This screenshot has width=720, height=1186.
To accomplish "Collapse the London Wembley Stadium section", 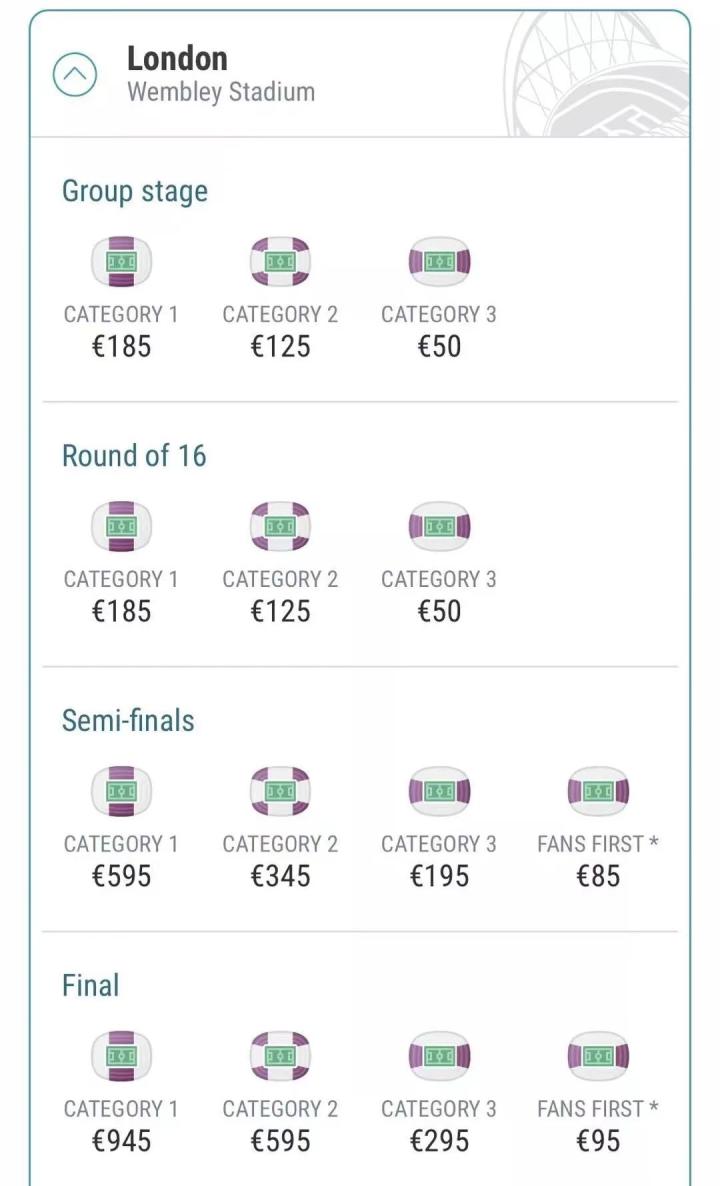I will coord(75,76).
